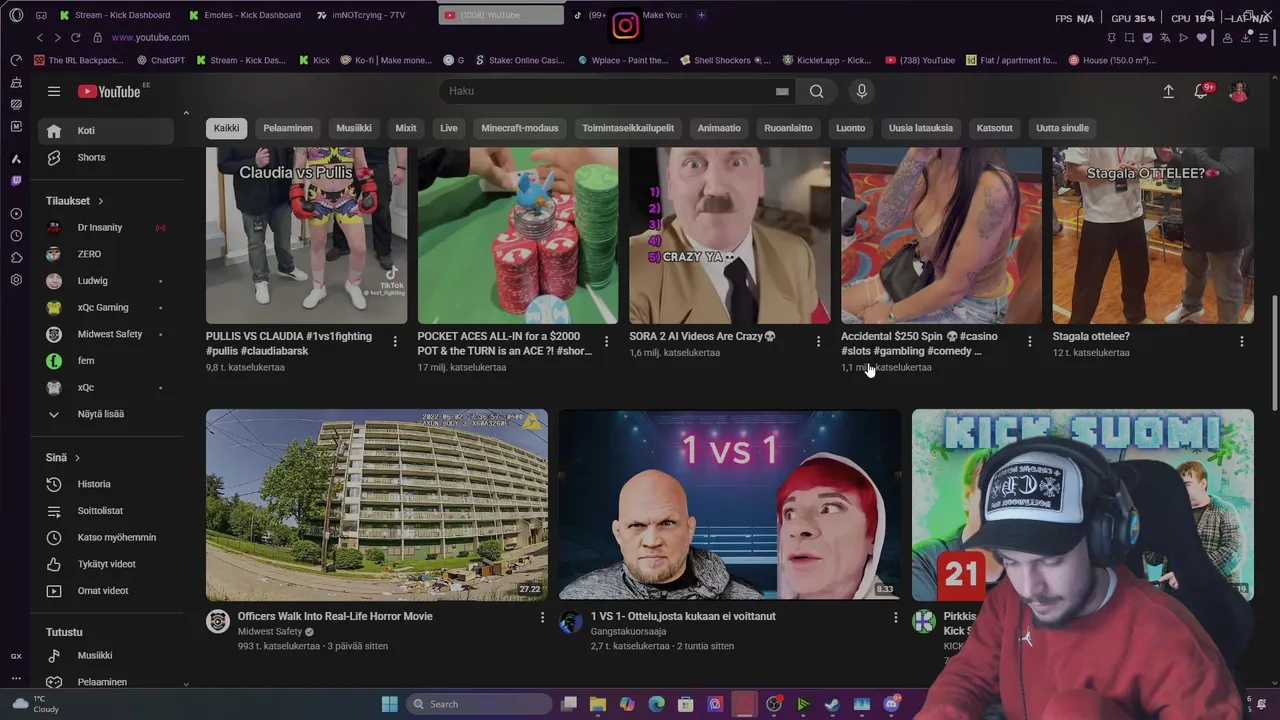Viewport: 1280px width, 720px height.
Task: Click the Windows taskbar Search box
Action: [x=480, y=704]
